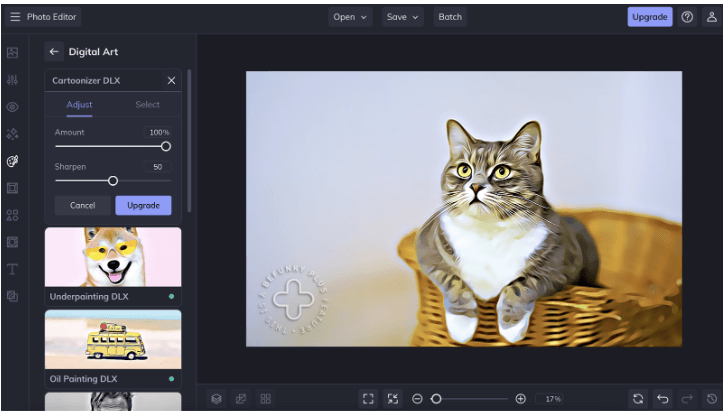Expand the Save dropdown menu
The height and width of the screenshot is (411, 724).
pos(403,17)
